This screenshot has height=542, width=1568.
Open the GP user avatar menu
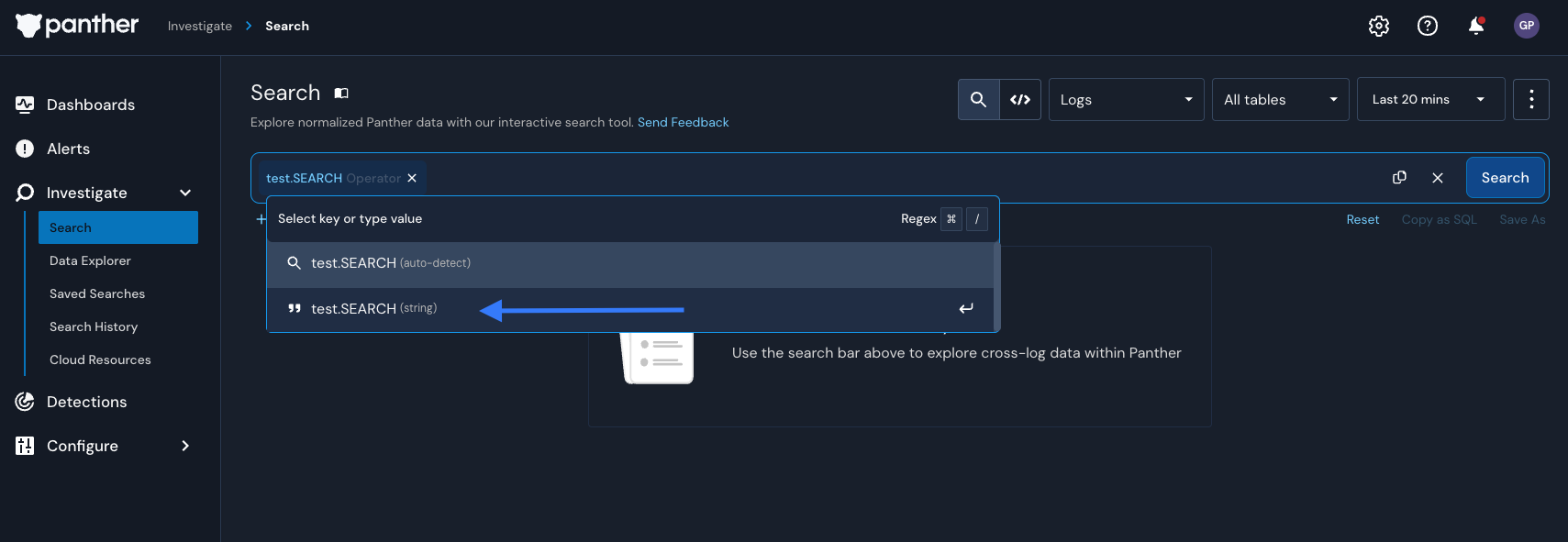[1526, 26]
